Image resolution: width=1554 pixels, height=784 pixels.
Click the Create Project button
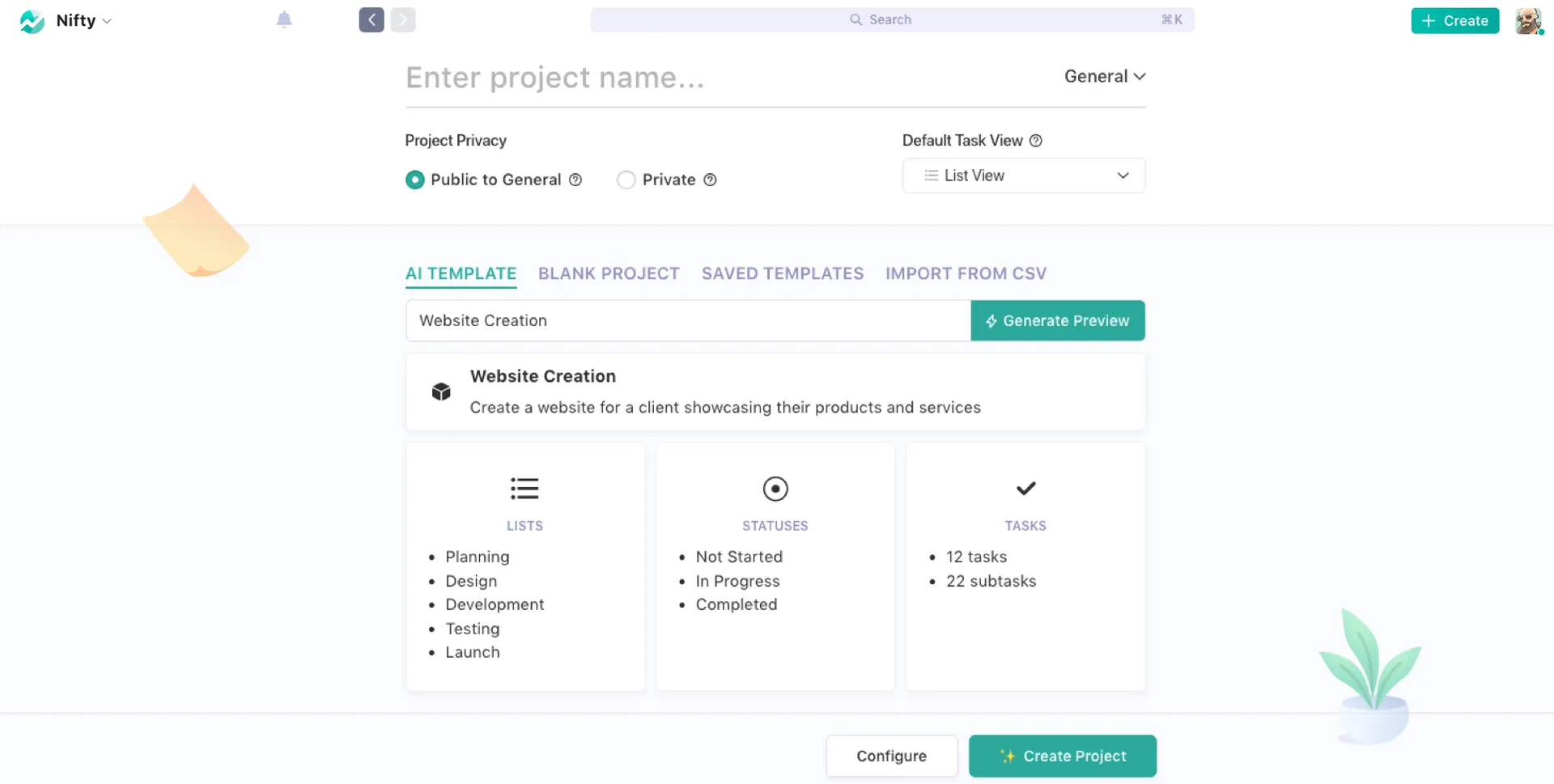pyautogui.click(x=1063, y=756)
